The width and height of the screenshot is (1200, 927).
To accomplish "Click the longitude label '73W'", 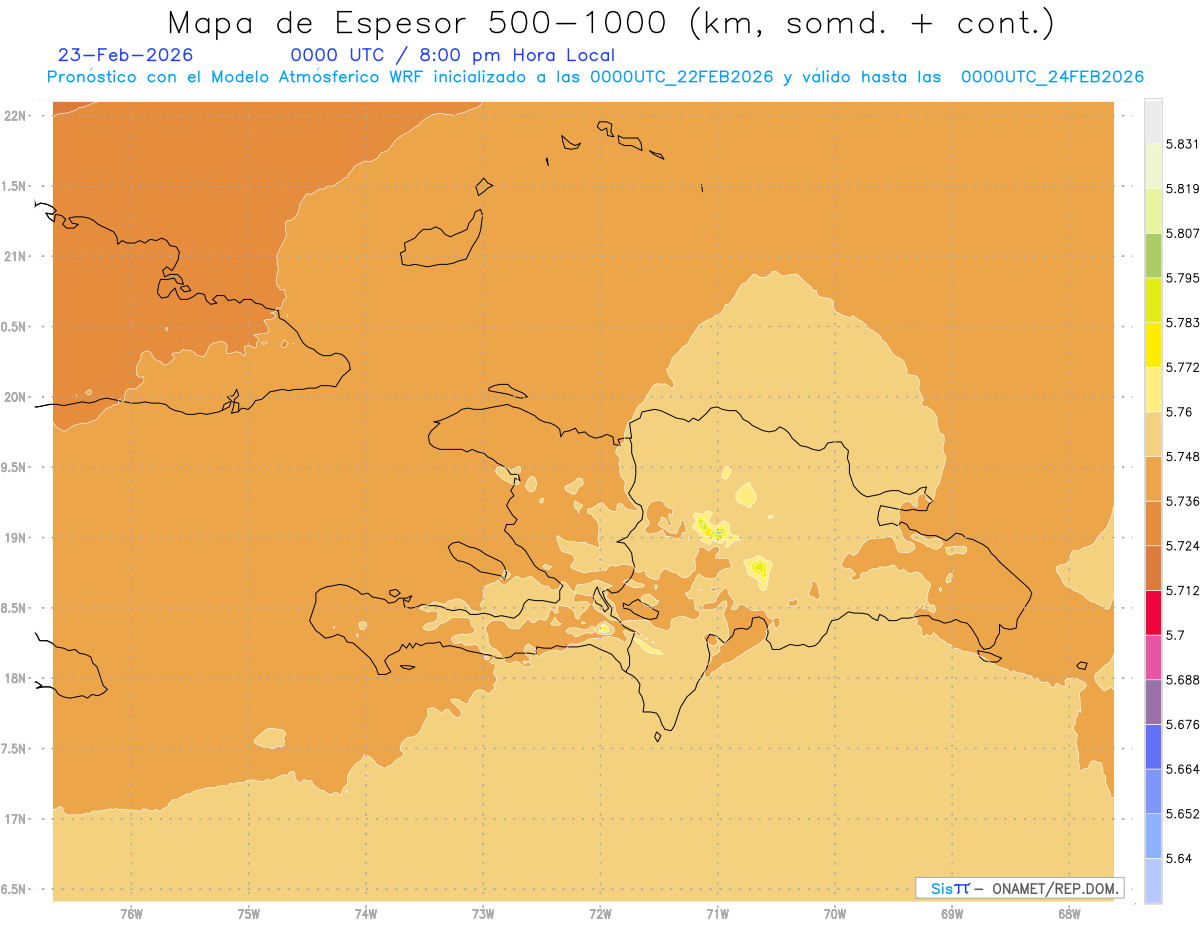I will [x=483, y=913].
